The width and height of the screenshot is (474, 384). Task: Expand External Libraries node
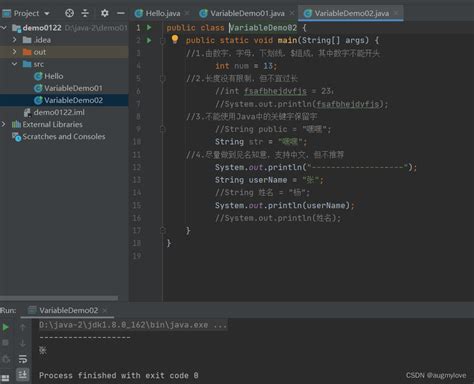pos(3,124)
